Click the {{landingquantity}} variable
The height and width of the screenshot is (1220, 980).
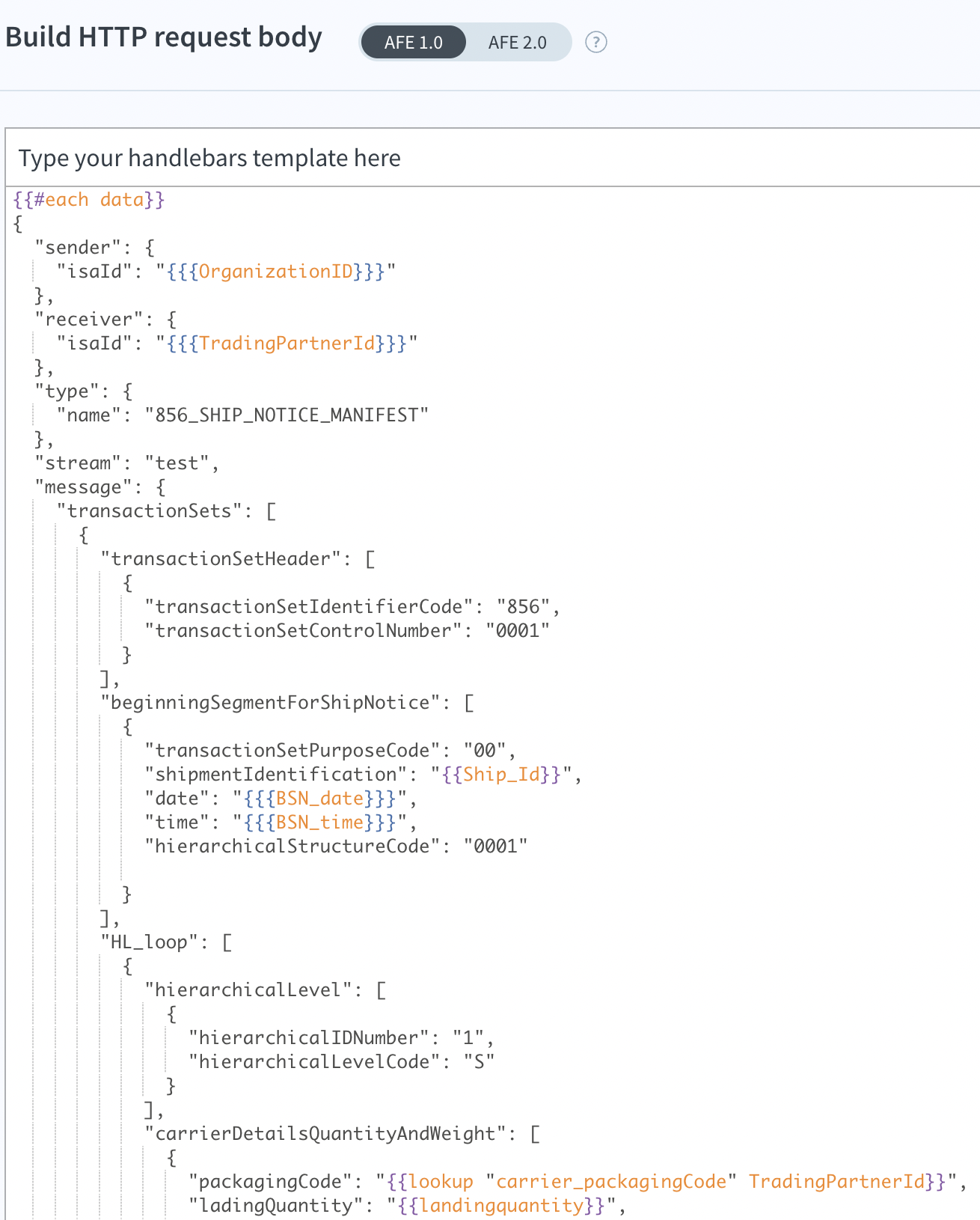[x=500, y=1206]
